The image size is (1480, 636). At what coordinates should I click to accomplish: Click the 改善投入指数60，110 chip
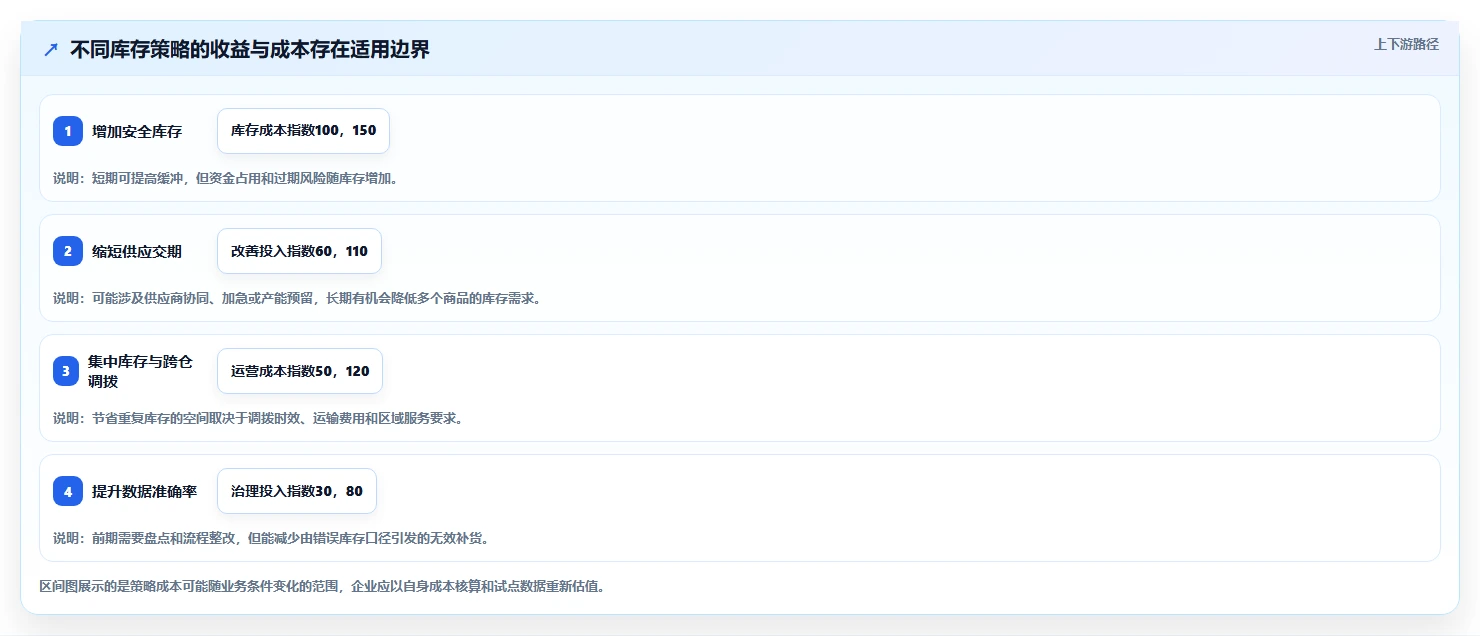299,251
